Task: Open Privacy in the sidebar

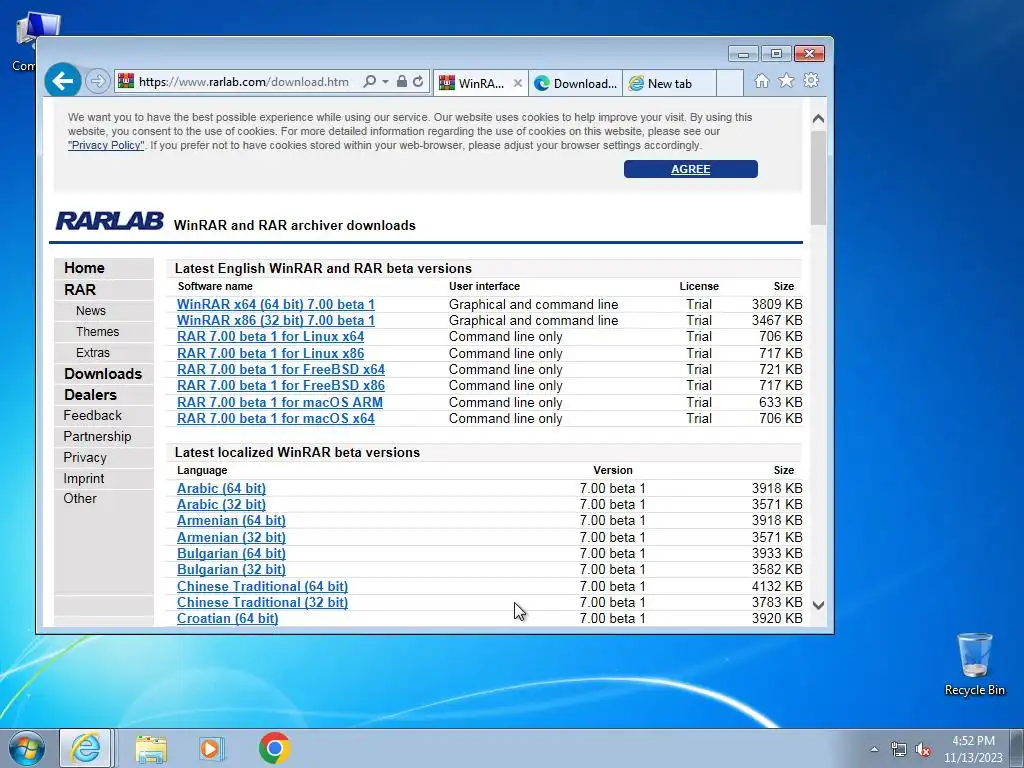Action: tap(85, 457)
